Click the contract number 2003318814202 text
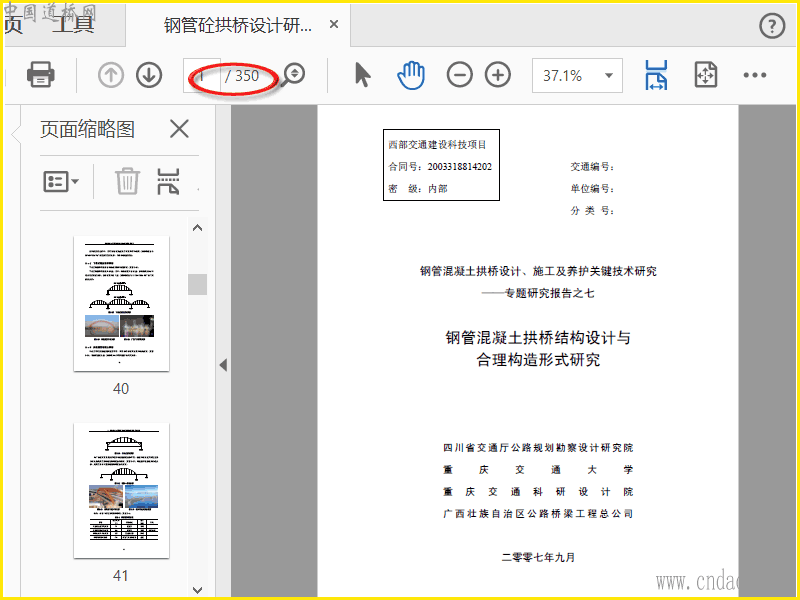The width and height of the screenshot is (800, 600). [460, 166]
